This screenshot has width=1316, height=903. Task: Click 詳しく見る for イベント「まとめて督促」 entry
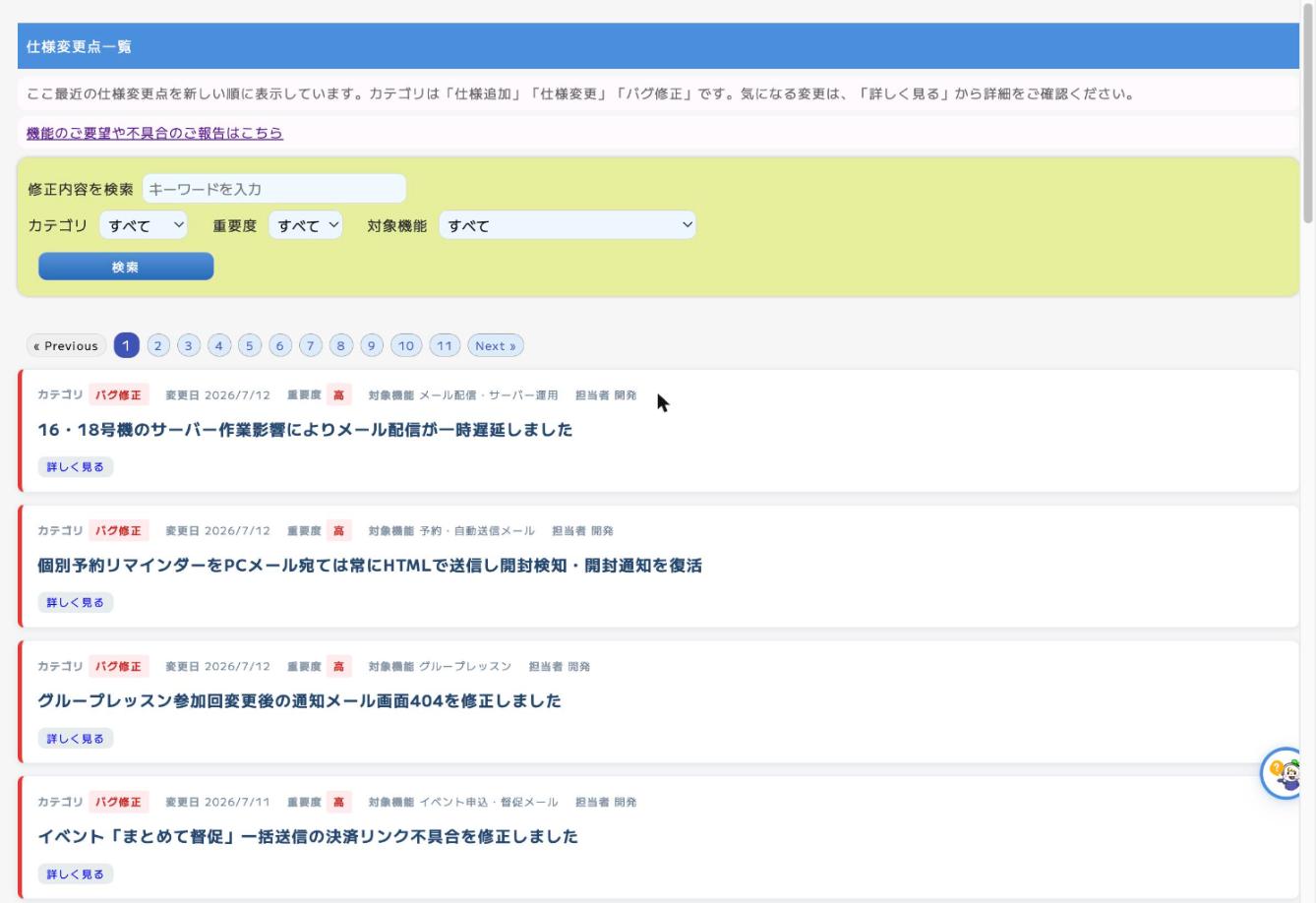coord(76,873)
